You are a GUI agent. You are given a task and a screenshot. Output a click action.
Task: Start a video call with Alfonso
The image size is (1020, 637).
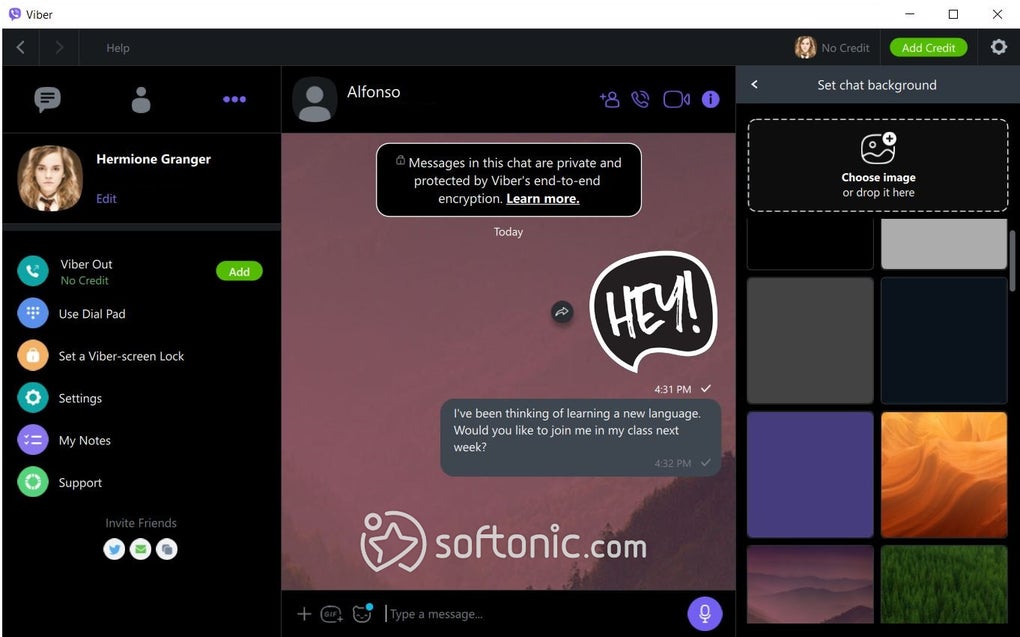tap(677, 100)
